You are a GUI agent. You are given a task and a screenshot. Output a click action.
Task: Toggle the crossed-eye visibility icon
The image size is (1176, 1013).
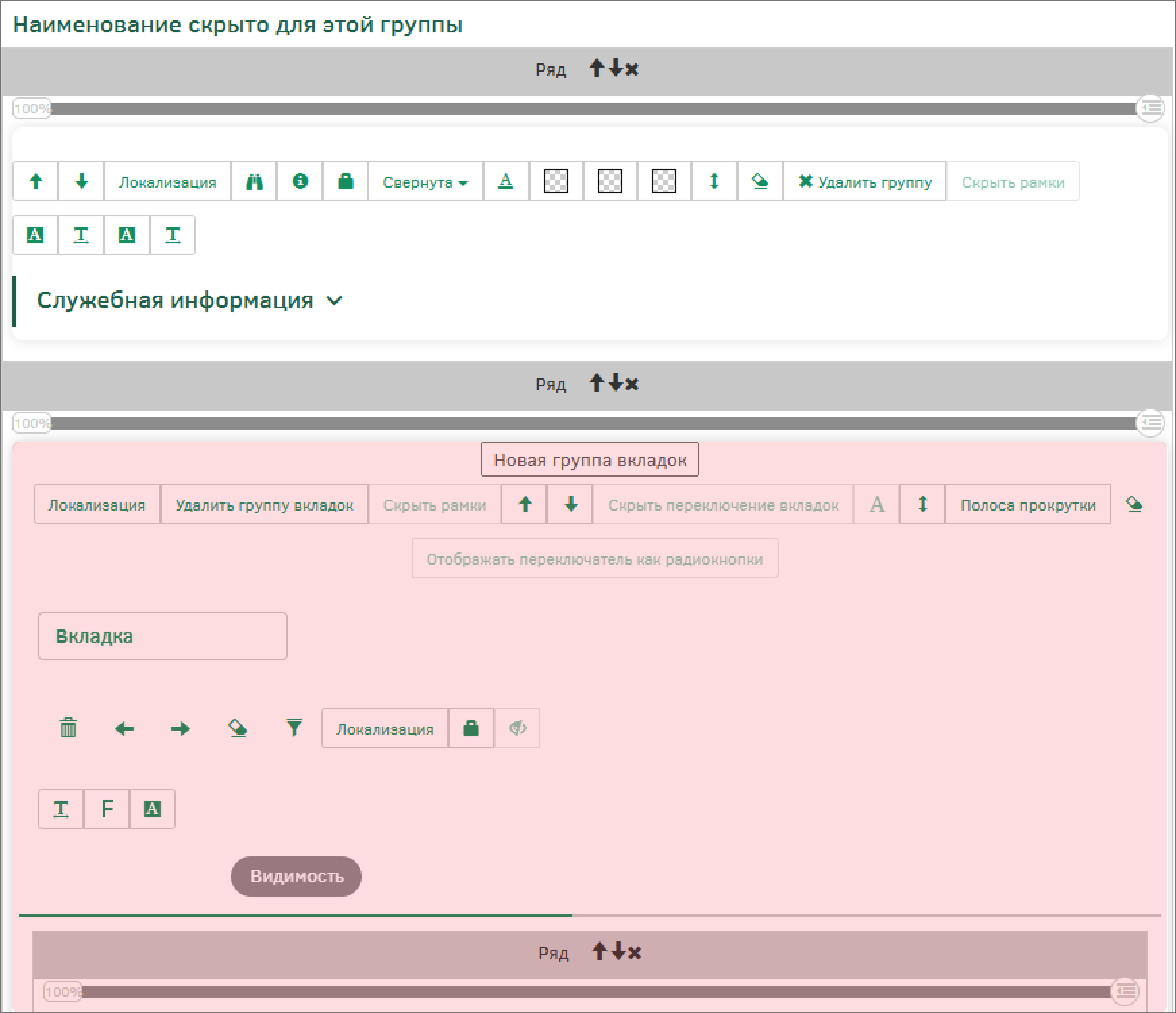coord(517,728)
